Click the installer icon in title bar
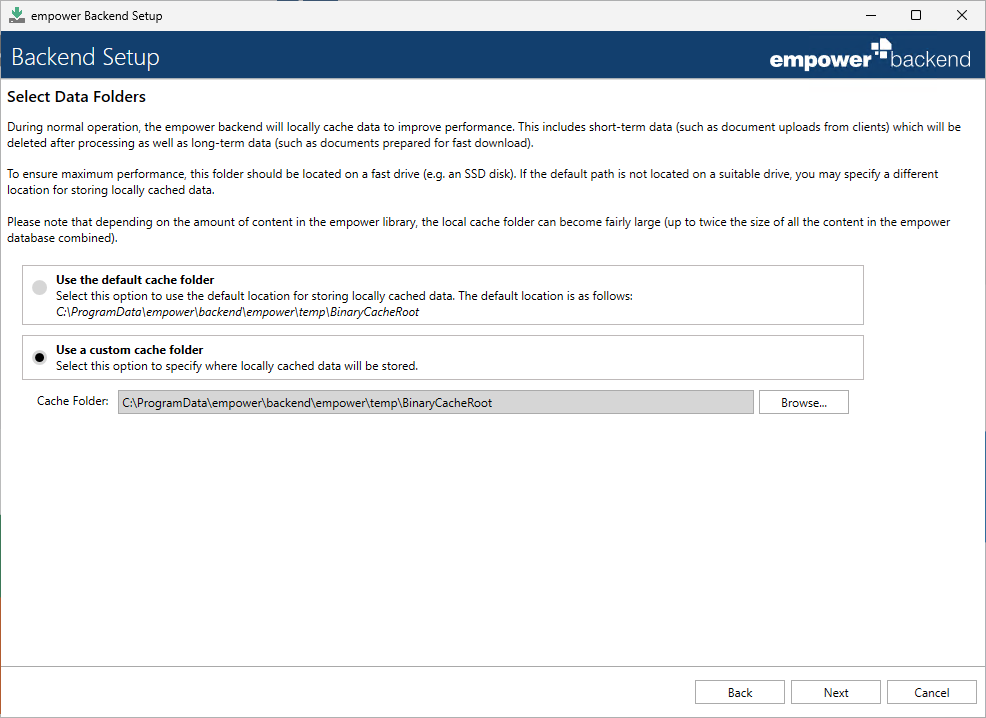 click(17, 15)
